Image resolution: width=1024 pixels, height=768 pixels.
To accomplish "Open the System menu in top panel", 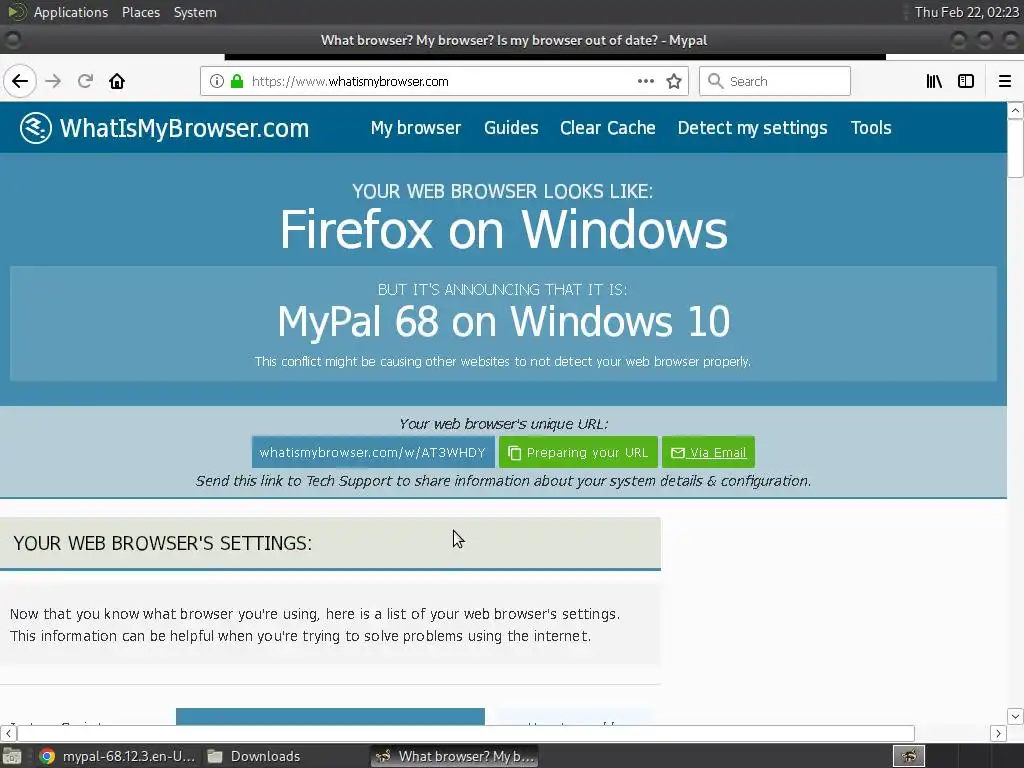I will pos(195,12).
